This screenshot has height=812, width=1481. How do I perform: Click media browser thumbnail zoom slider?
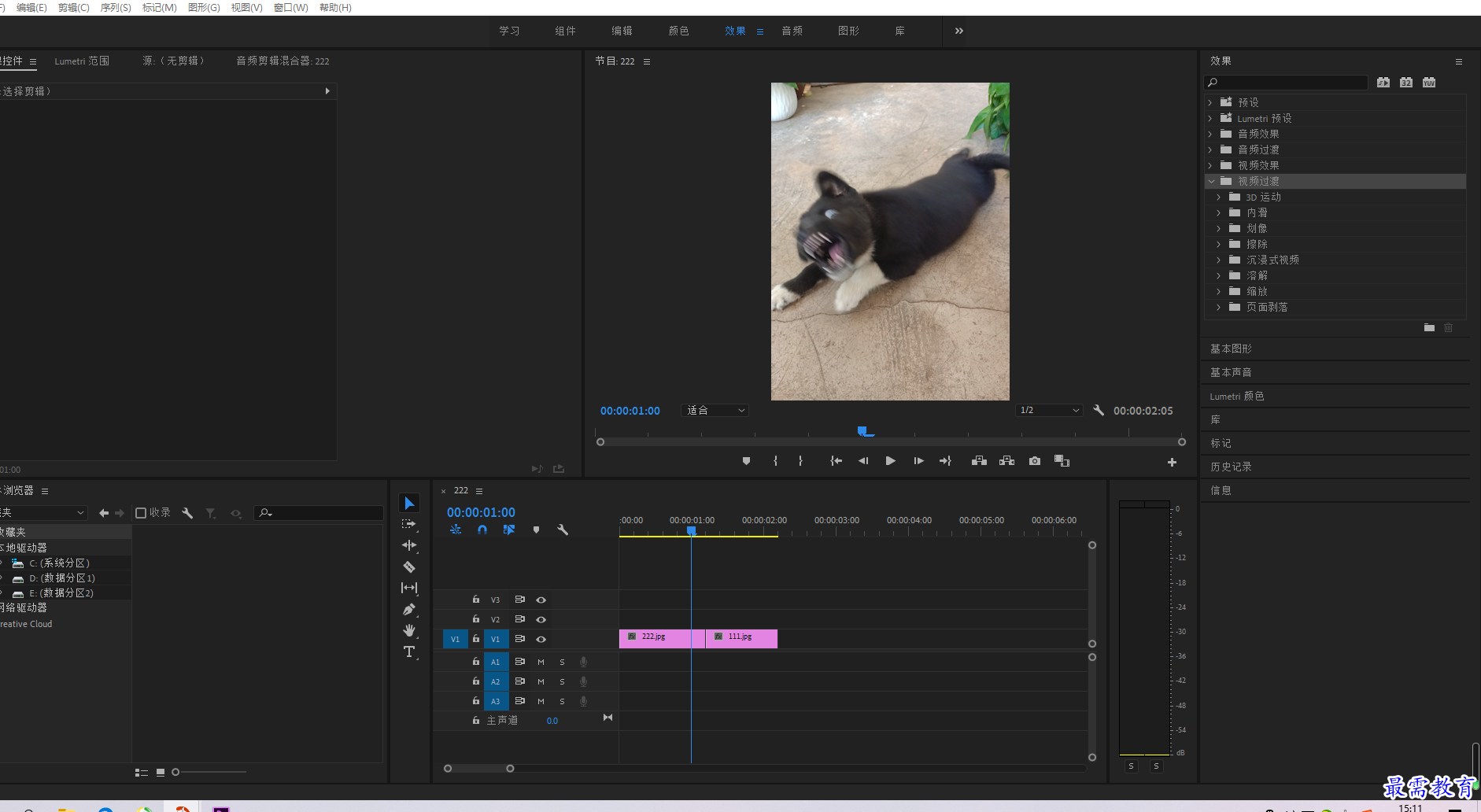click(x=175, y=772)
